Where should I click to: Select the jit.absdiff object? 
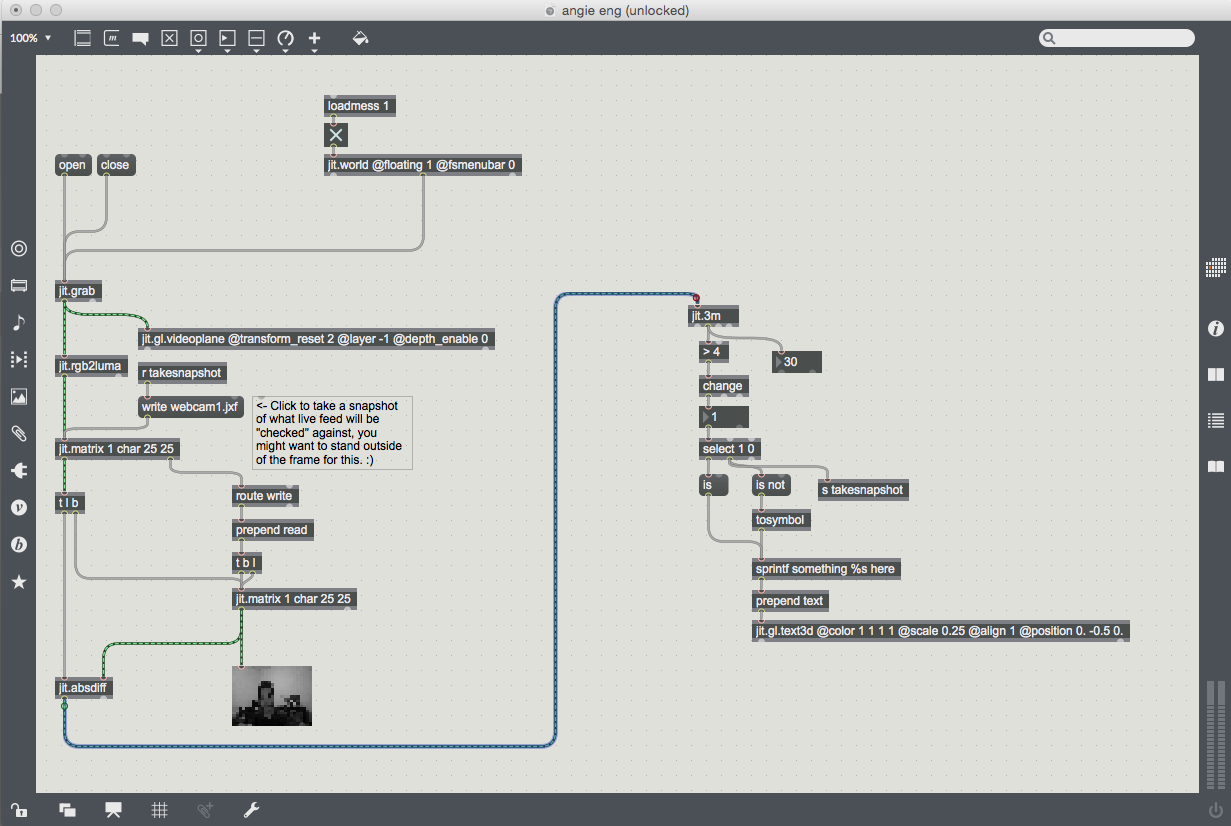(x=84, y=688)
